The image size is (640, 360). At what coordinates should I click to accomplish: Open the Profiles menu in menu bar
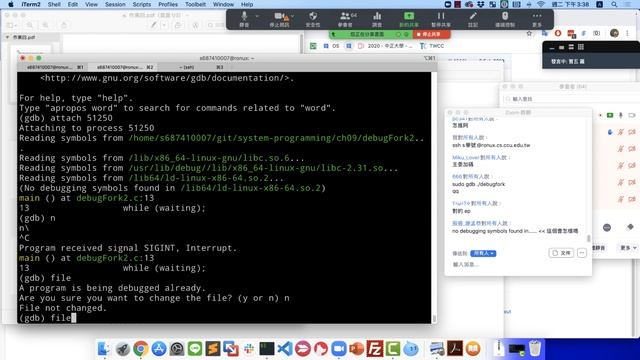point(168,4)
